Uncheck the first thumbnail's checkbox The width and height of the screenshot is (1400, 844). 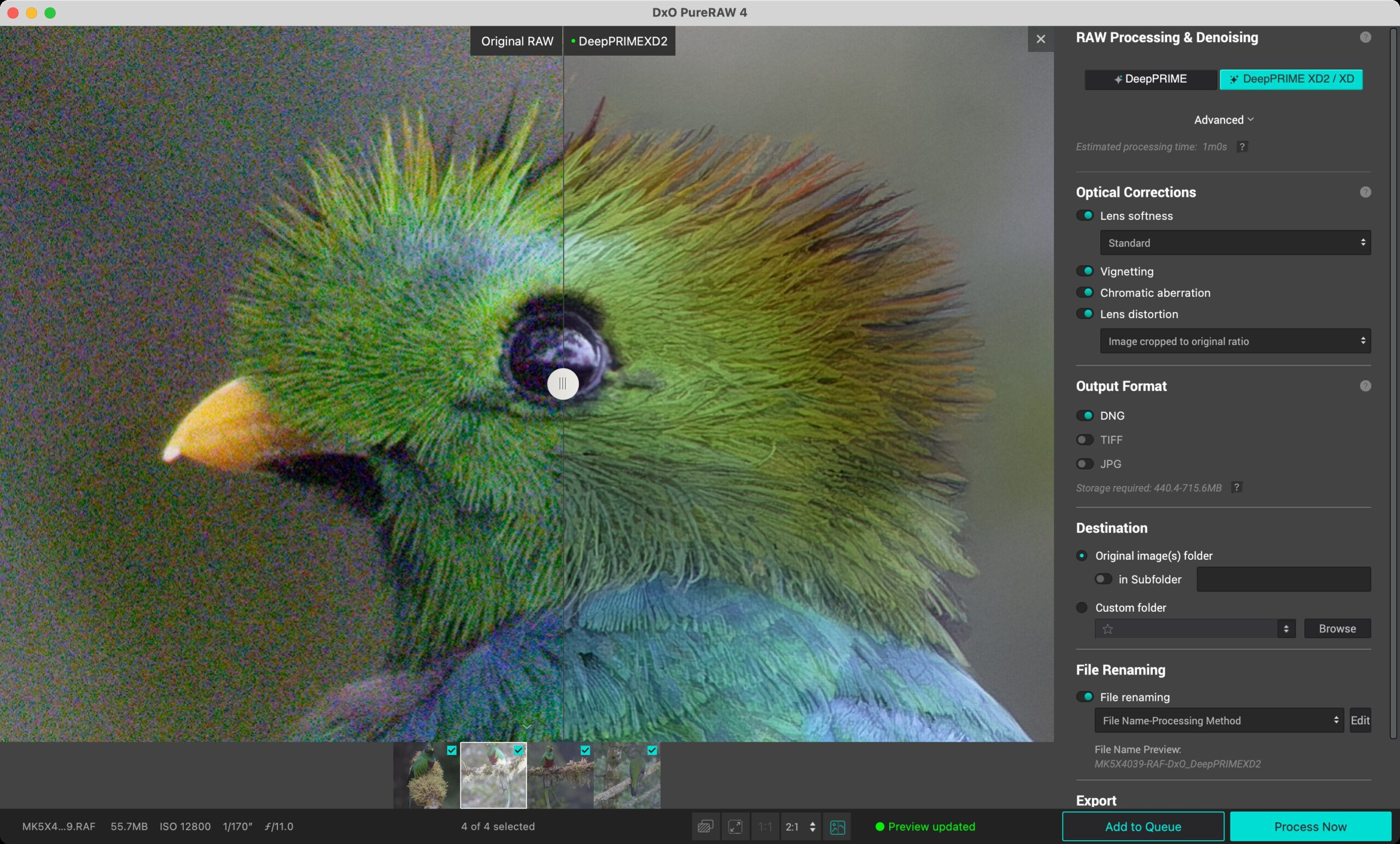point(452,751)
